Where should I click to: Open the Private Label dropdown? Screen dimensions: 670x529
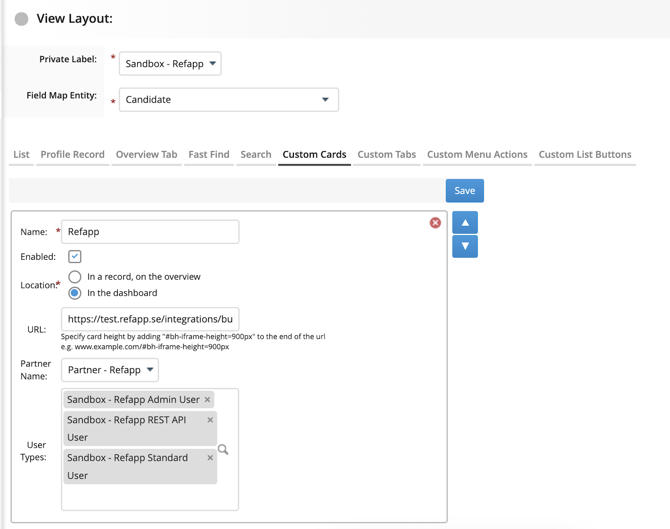pyautogui.click(x=170, y=64)
